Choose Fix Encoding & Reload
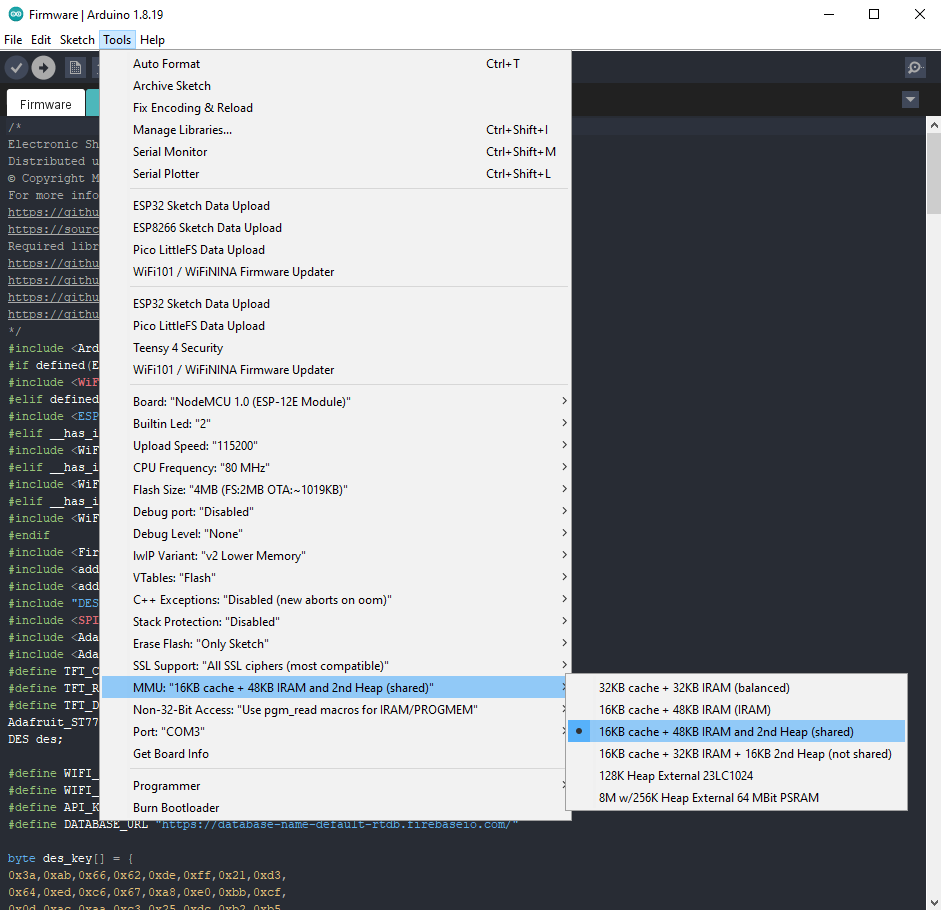Viewport: 941px width, 910px height. [335, 107]
